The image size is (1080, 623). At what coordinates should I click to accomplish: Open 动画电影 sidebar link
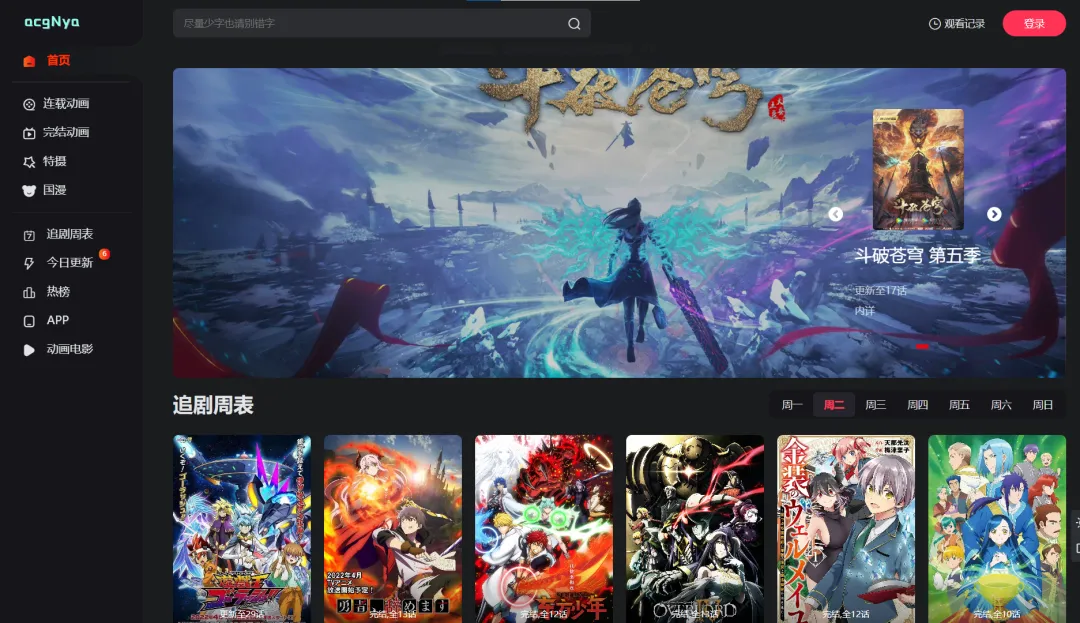(x=70, y=349)
